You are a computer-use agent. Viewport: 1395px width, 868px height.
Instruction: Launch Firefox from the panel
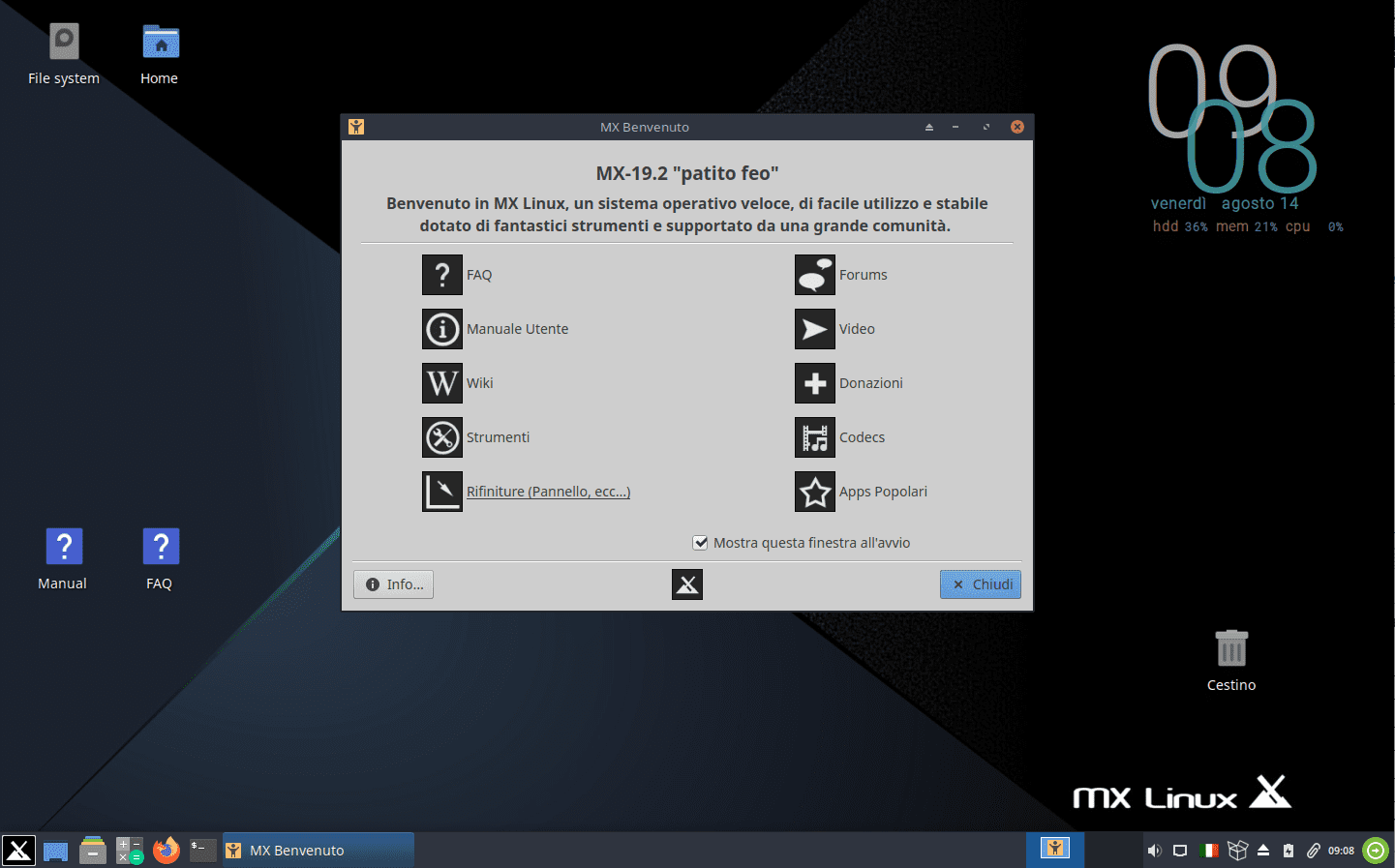click(167, 851)
